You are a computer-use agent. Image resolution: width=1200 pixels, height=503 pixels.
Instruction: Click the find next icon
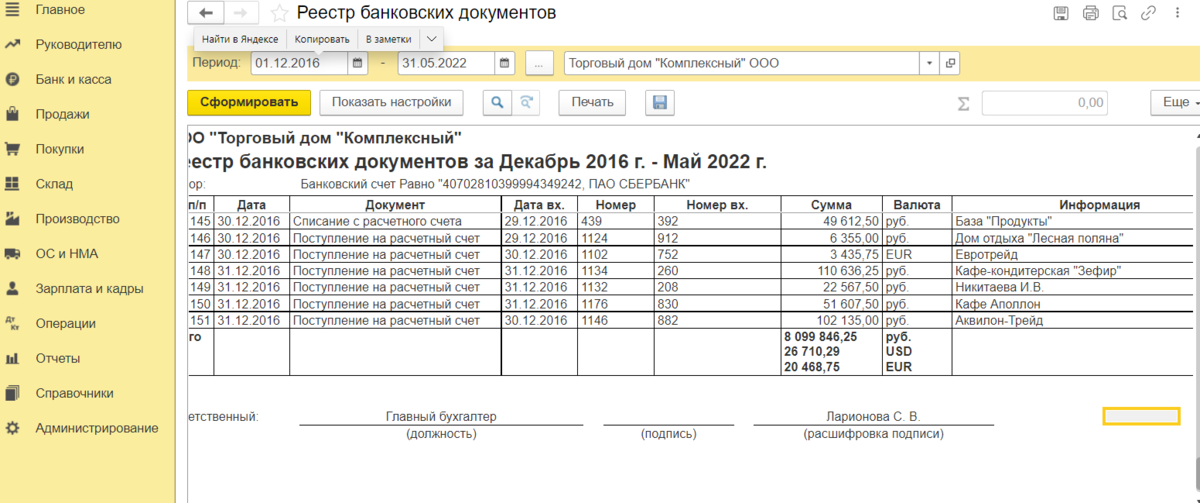pos(525,102)
